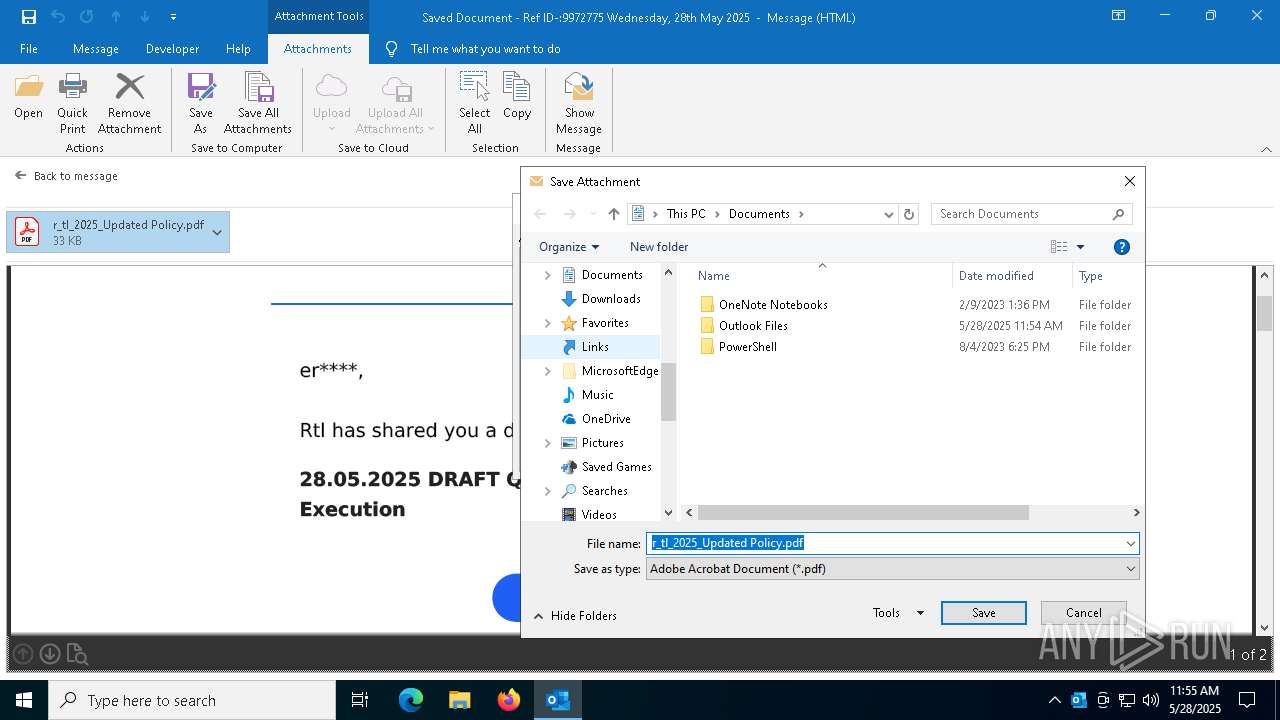Click in the Search Documents field
The height and width of the screenshot is (720, 1280).
tap(1032, 214)
